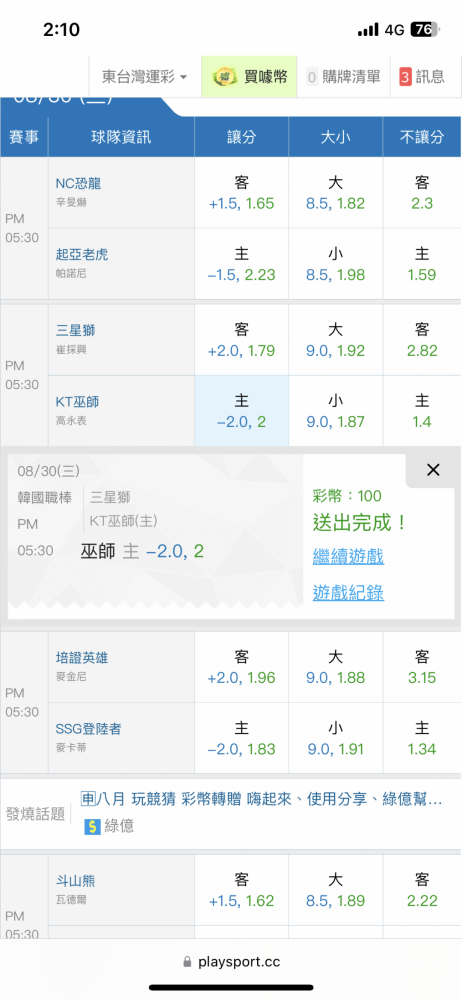Image resolution: width=462 pixels, height=1000 pixels.
Task: Tap the battery status icon
Action: pyautogui.click(x=426, y=29)
